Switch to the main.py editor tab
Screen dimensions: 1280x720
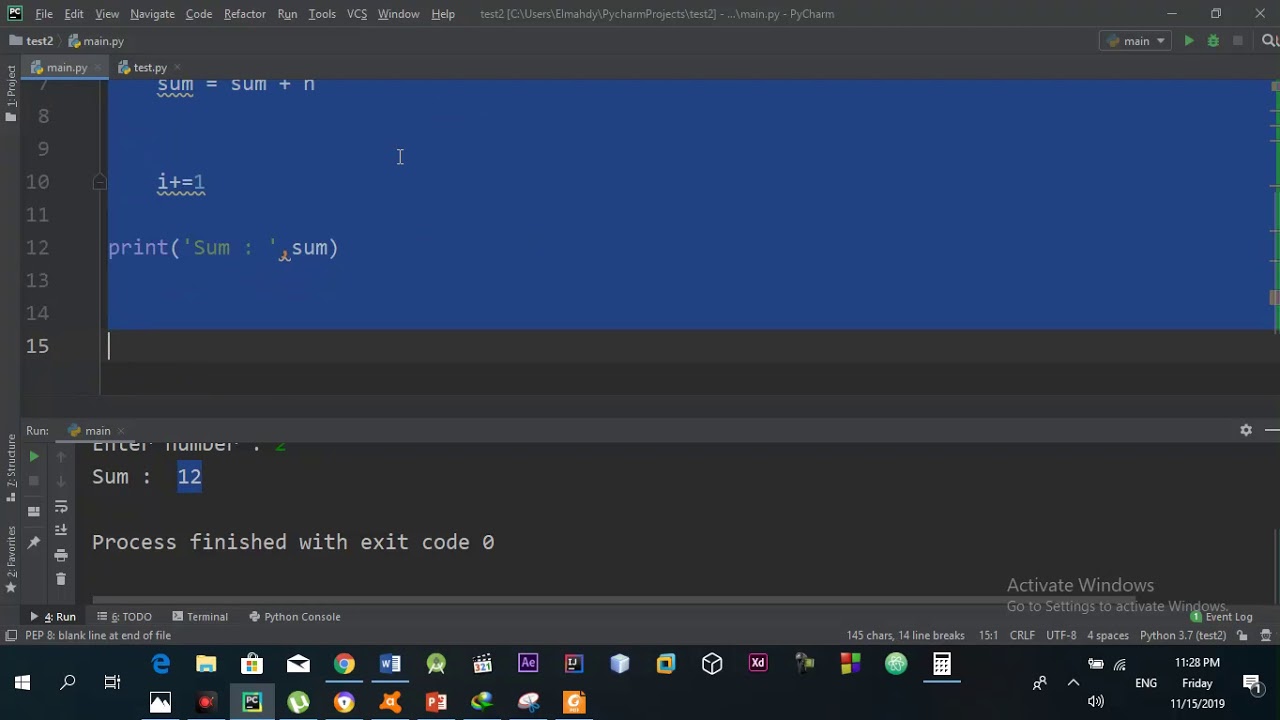coord(66,68)
